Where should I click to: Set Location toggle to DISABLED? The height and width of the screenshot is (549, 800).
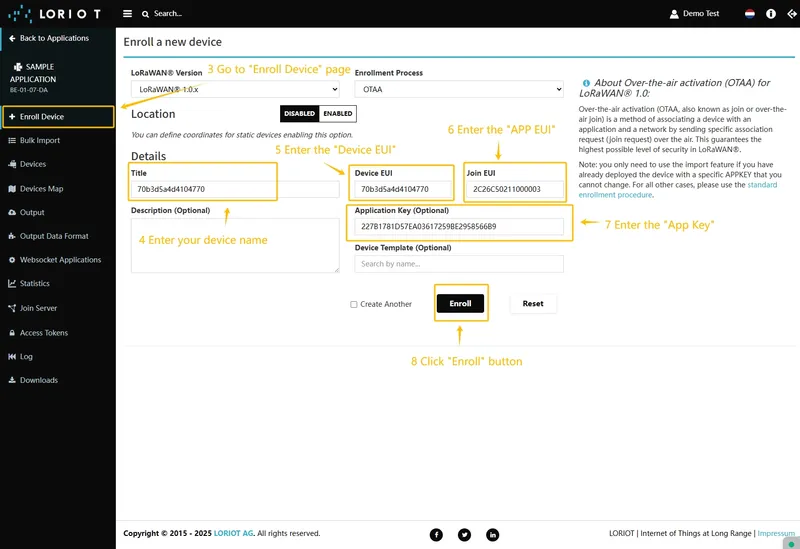[x=299, y=114]
